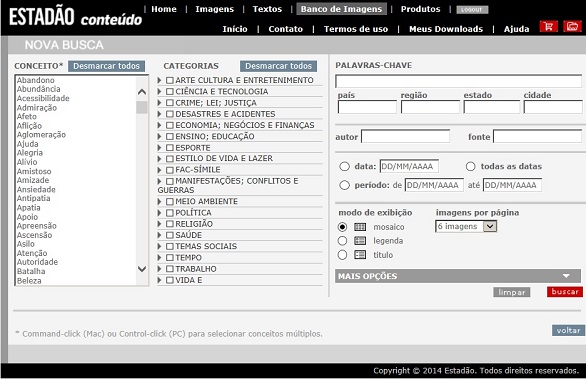586x379 pixels.
Task: Click the Logout button
Action: (x=472, y=10)
